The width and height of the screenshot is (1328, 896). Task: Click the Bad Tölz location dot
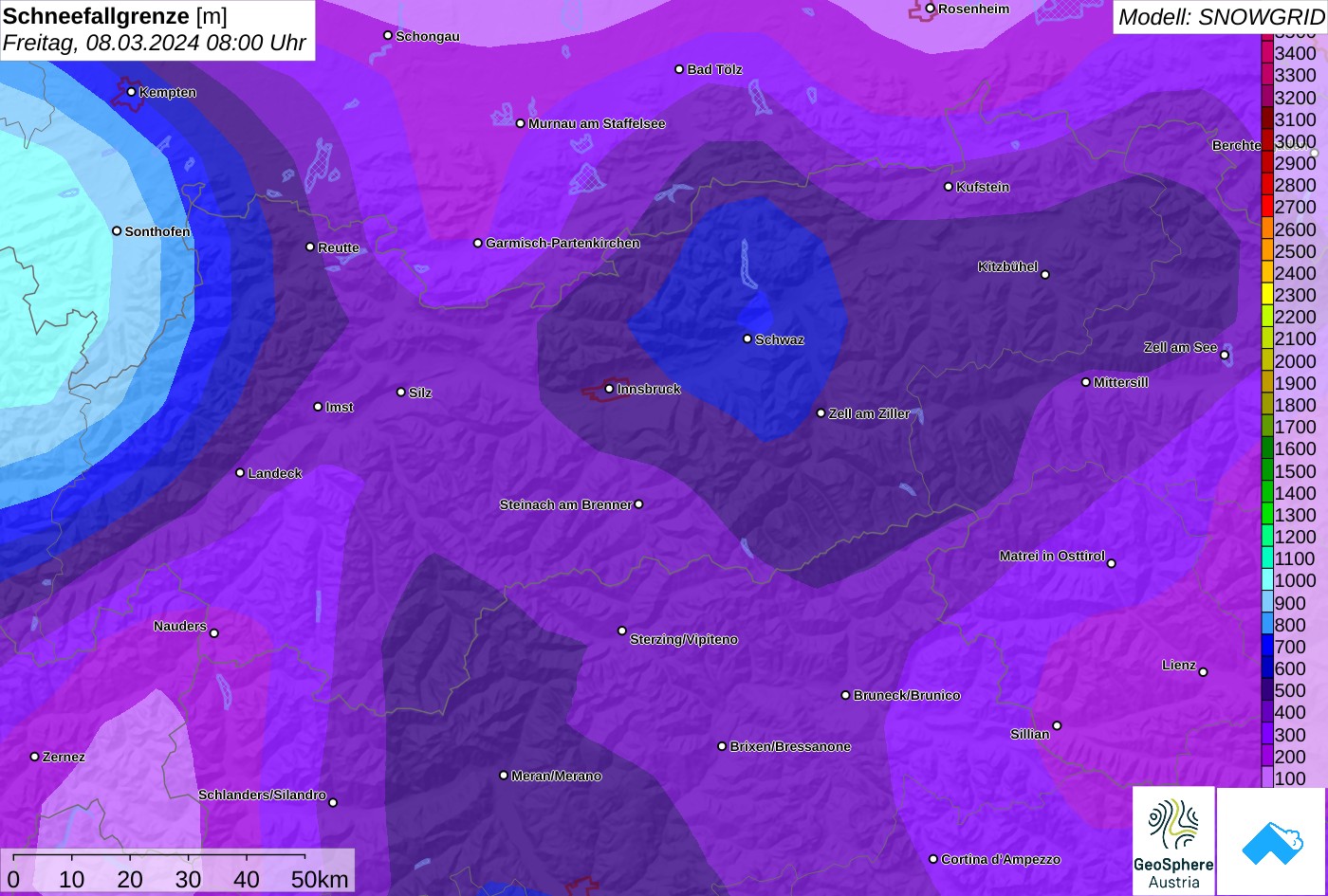click(x=679, y=69)
